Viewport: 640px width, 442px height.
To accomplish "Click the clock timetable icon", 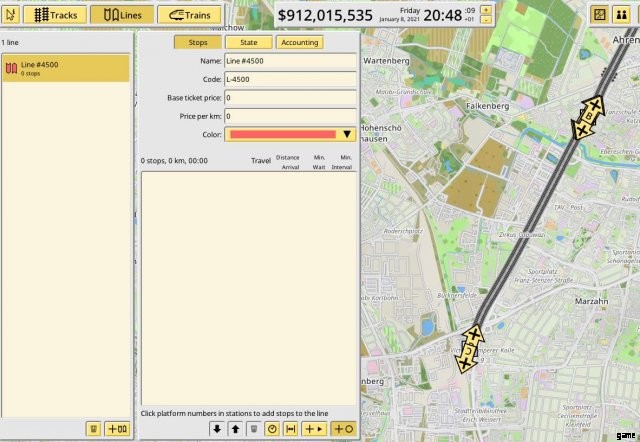I will [272, 428].
